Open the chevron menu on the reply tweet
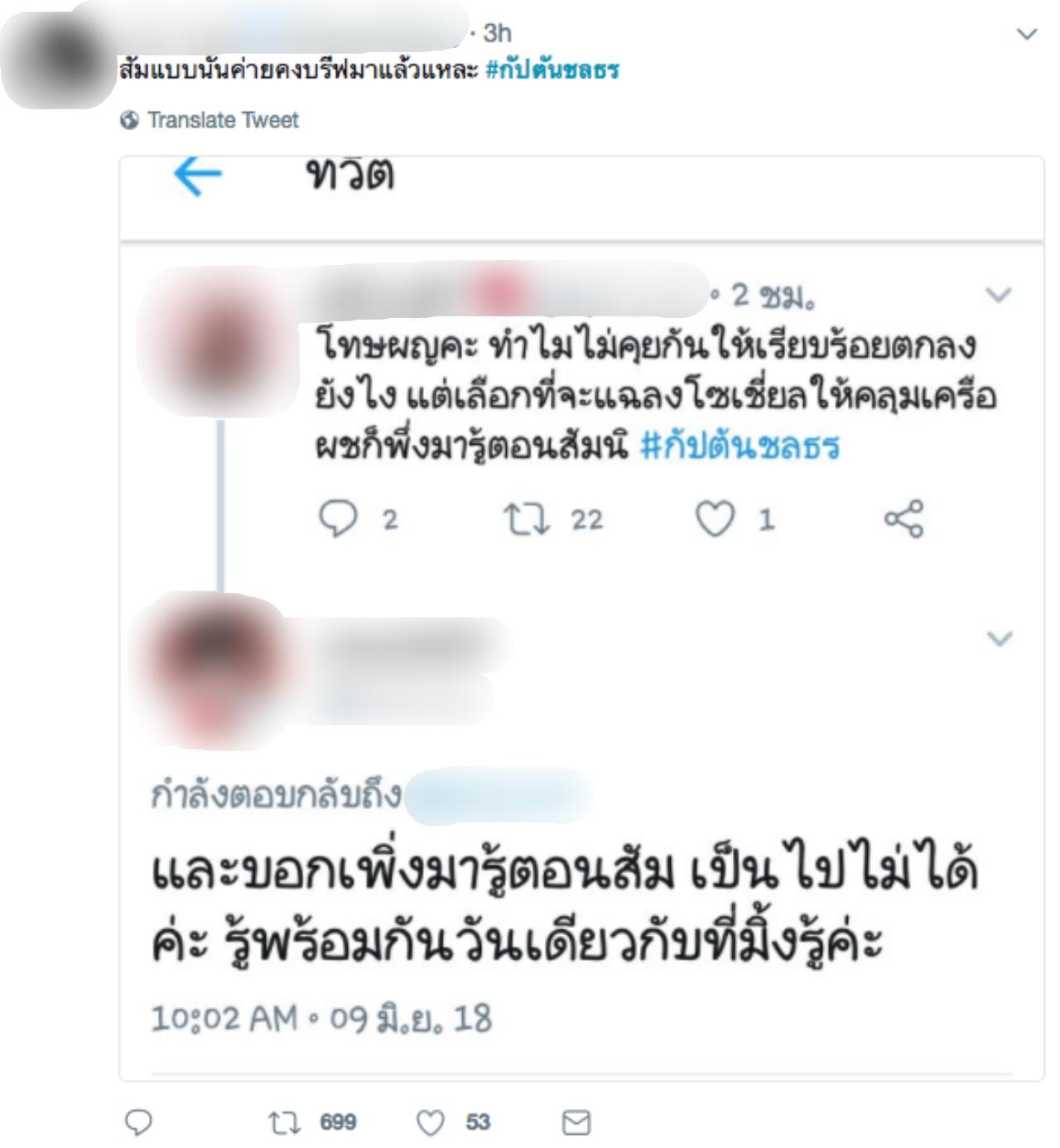Screen dimensions: 1060x1148 coord(1000,639)
